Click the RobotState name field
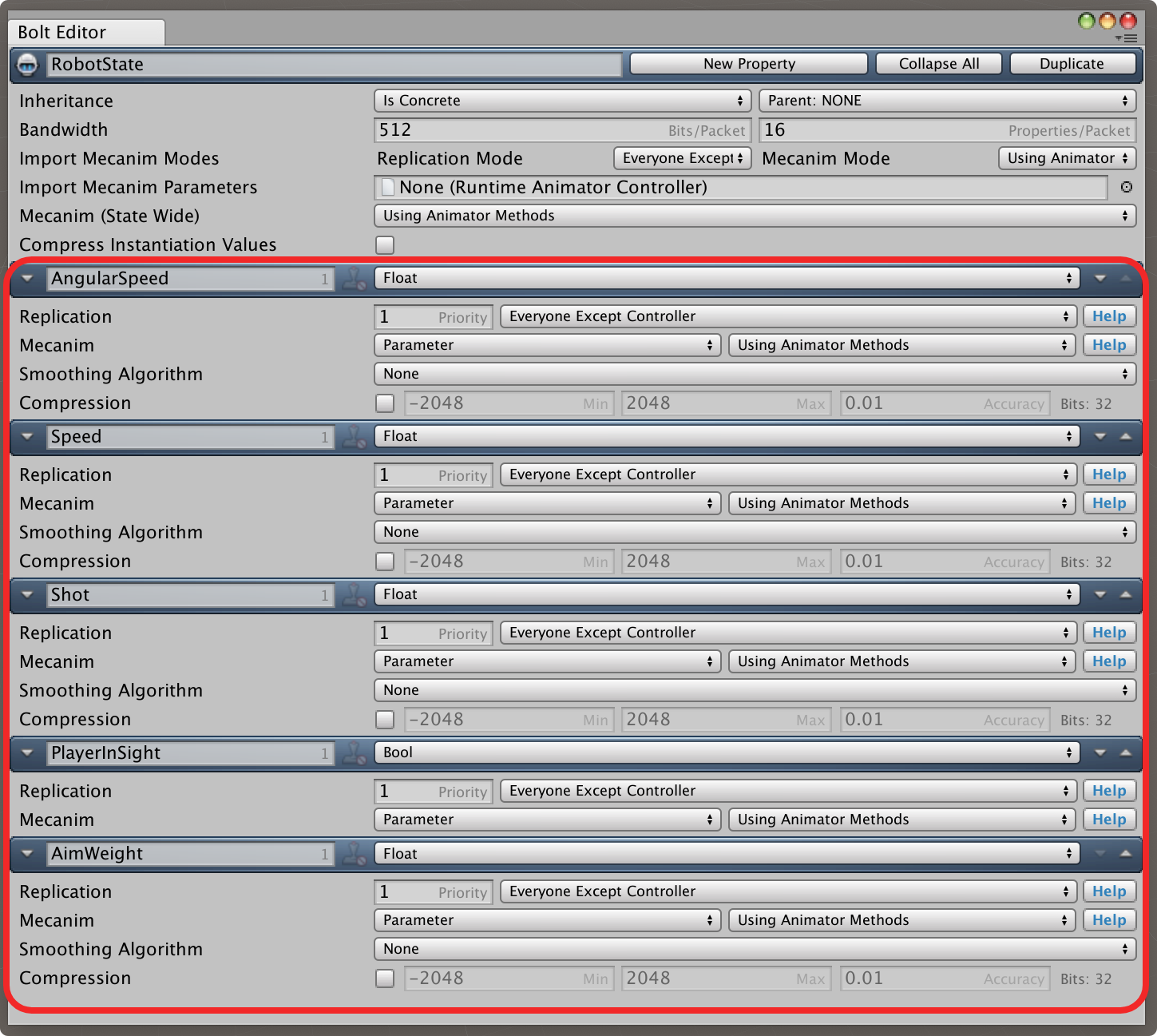Screen dimensions: 1157x1036 click(x=334, y=65)
